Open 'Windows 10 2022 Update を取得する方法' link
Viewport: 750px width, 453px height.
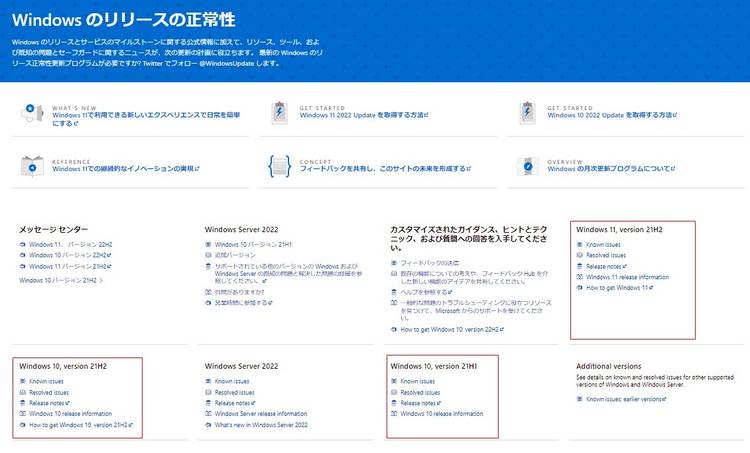[x=612, y=115]
